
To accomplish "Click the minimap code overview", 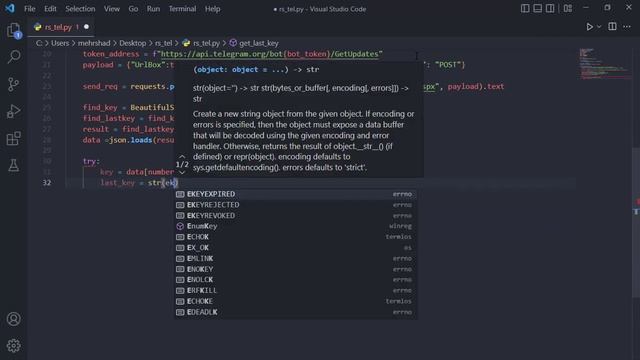I will coord(604,64).
